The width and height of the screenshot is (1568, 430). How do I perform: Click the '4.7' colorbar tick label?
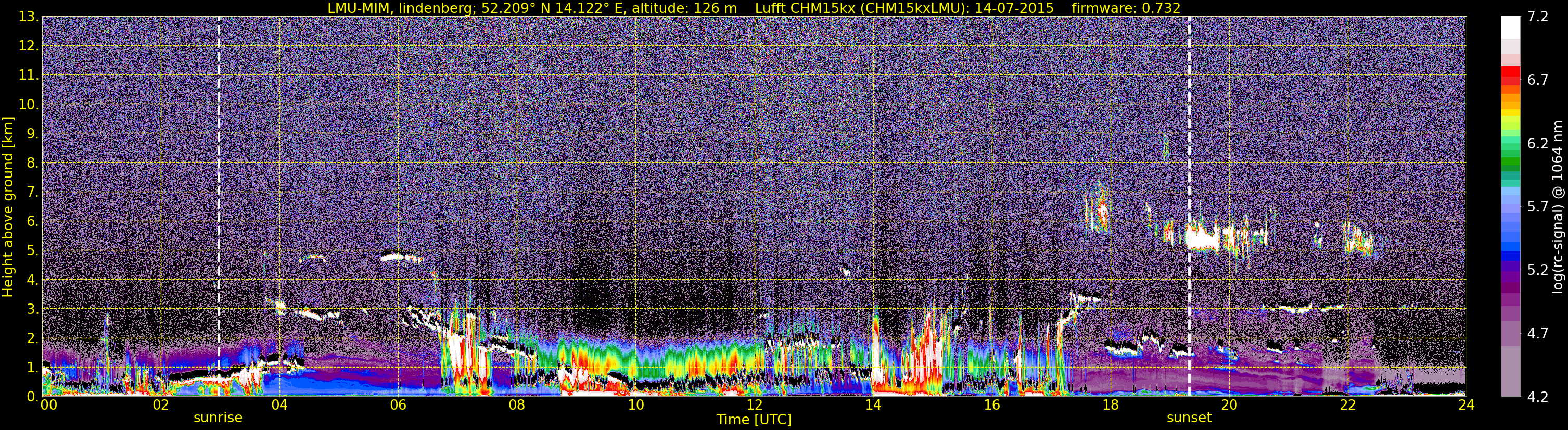[x=1538, y=334]
